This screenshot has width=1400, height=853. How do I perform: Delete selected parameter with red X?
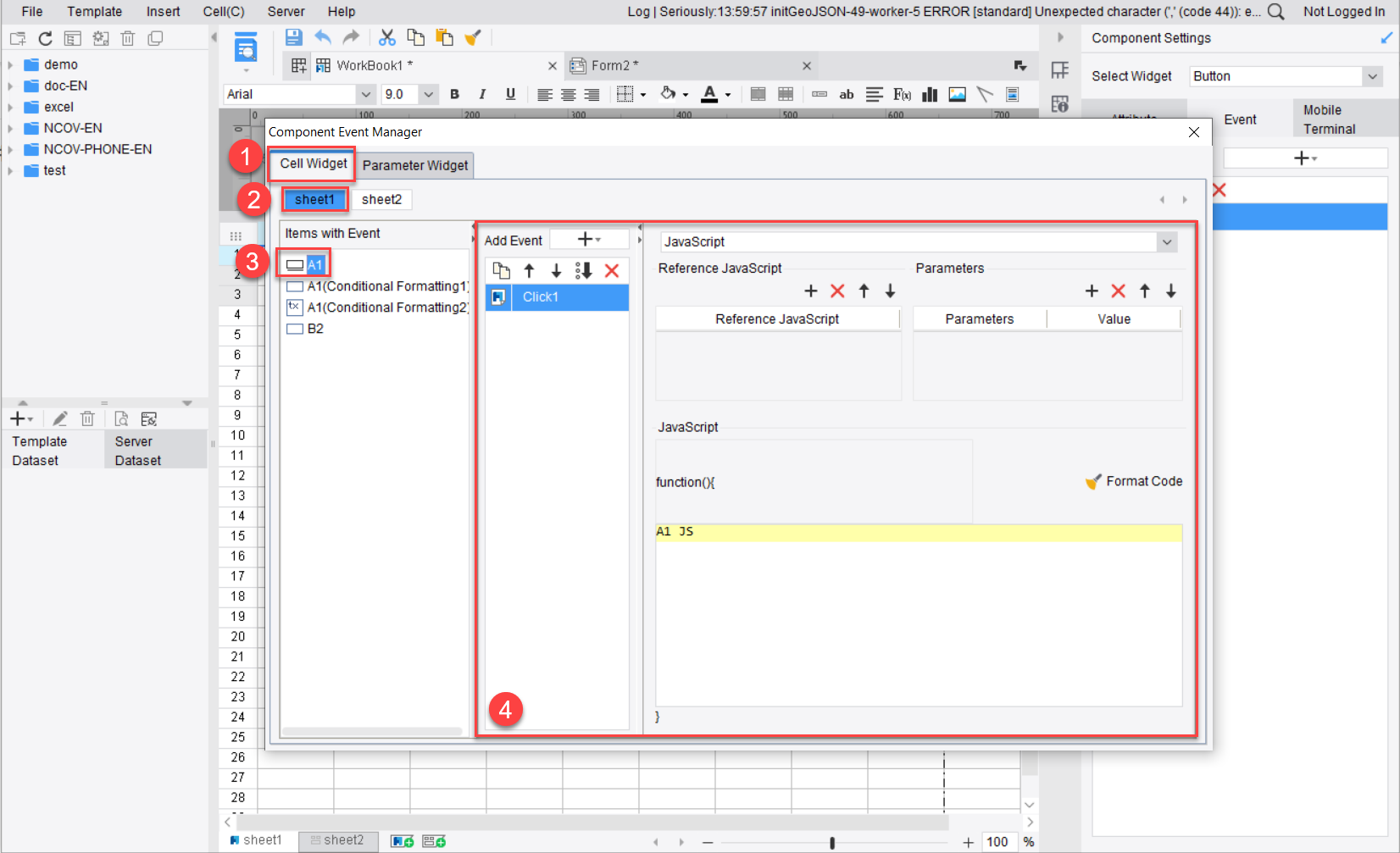1118,291
